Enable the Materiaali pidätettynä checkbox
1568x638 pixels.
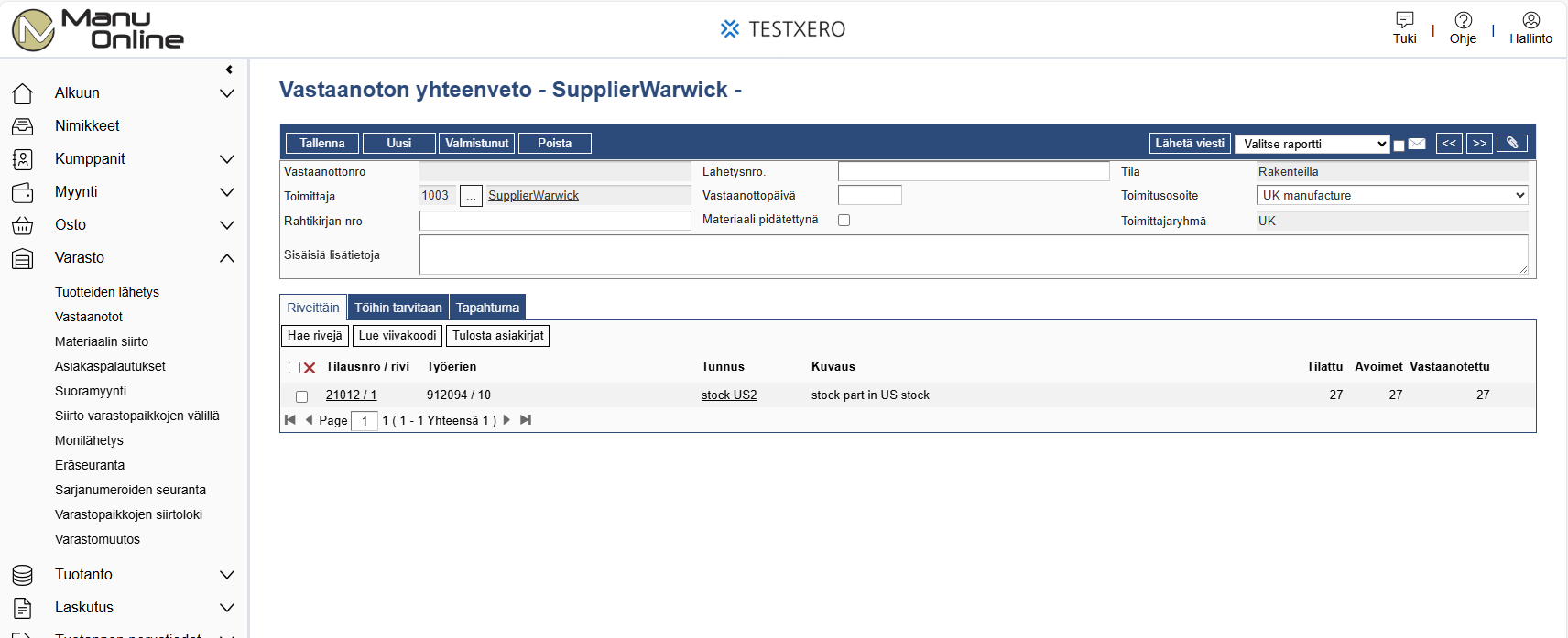[844, 221]
